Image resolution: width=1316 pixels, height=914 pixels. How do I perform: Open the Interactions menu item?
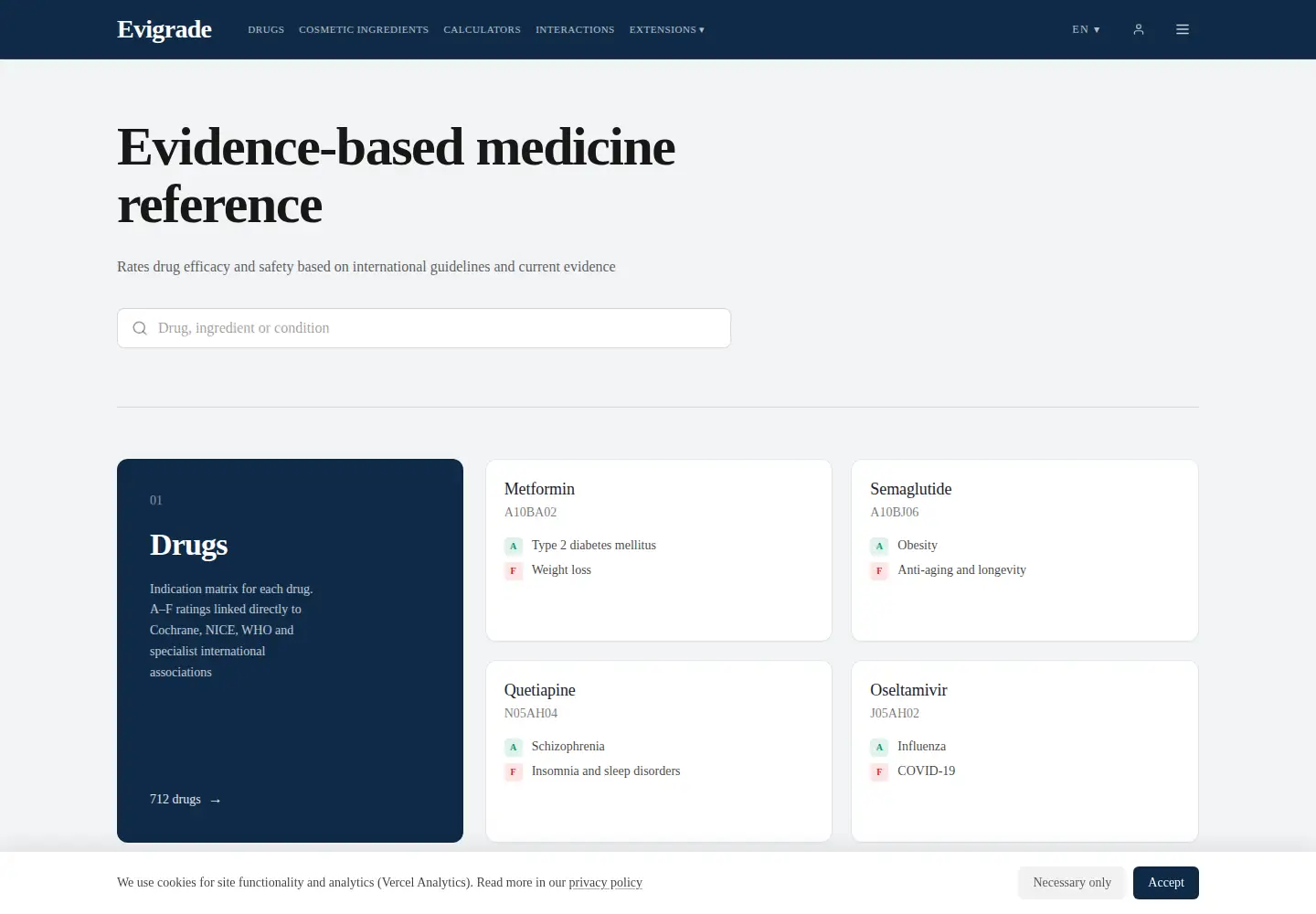[575, 29]
